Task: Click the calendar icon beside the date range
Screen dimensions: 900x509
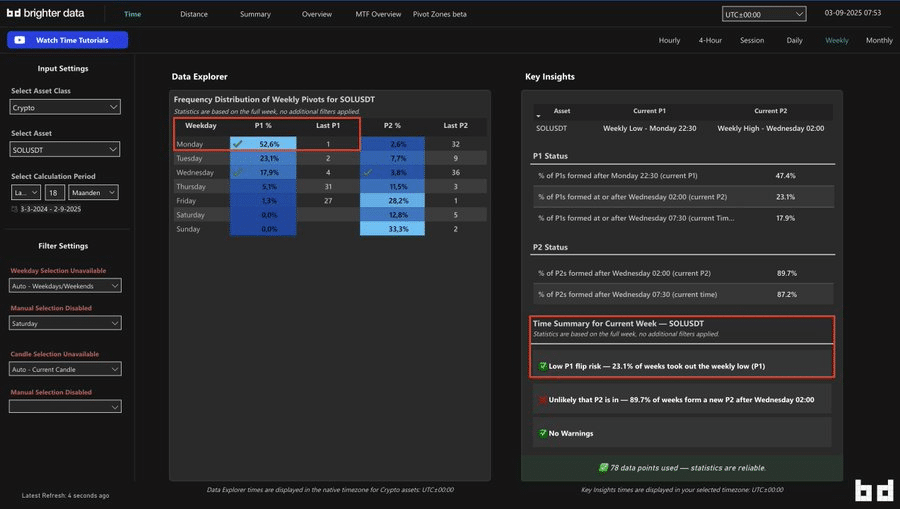Action: (14, 209)
